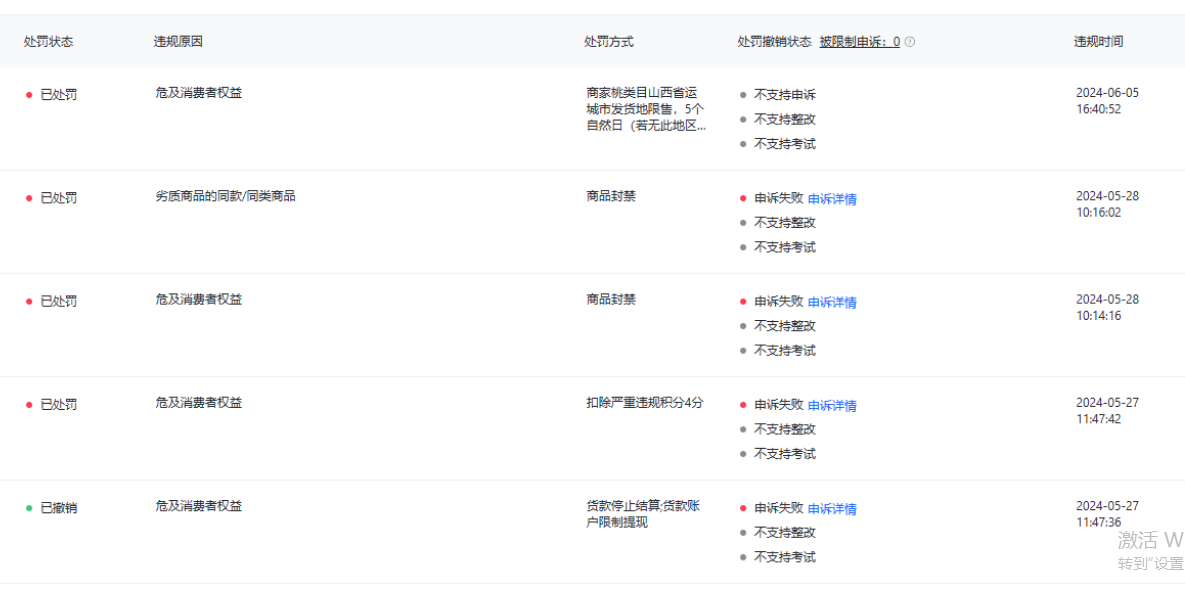Viewport: 1185px width, 590px height.
Task: Click the red 申诉失败 dot in the 10:16:02 row
Action: [743, 198]
